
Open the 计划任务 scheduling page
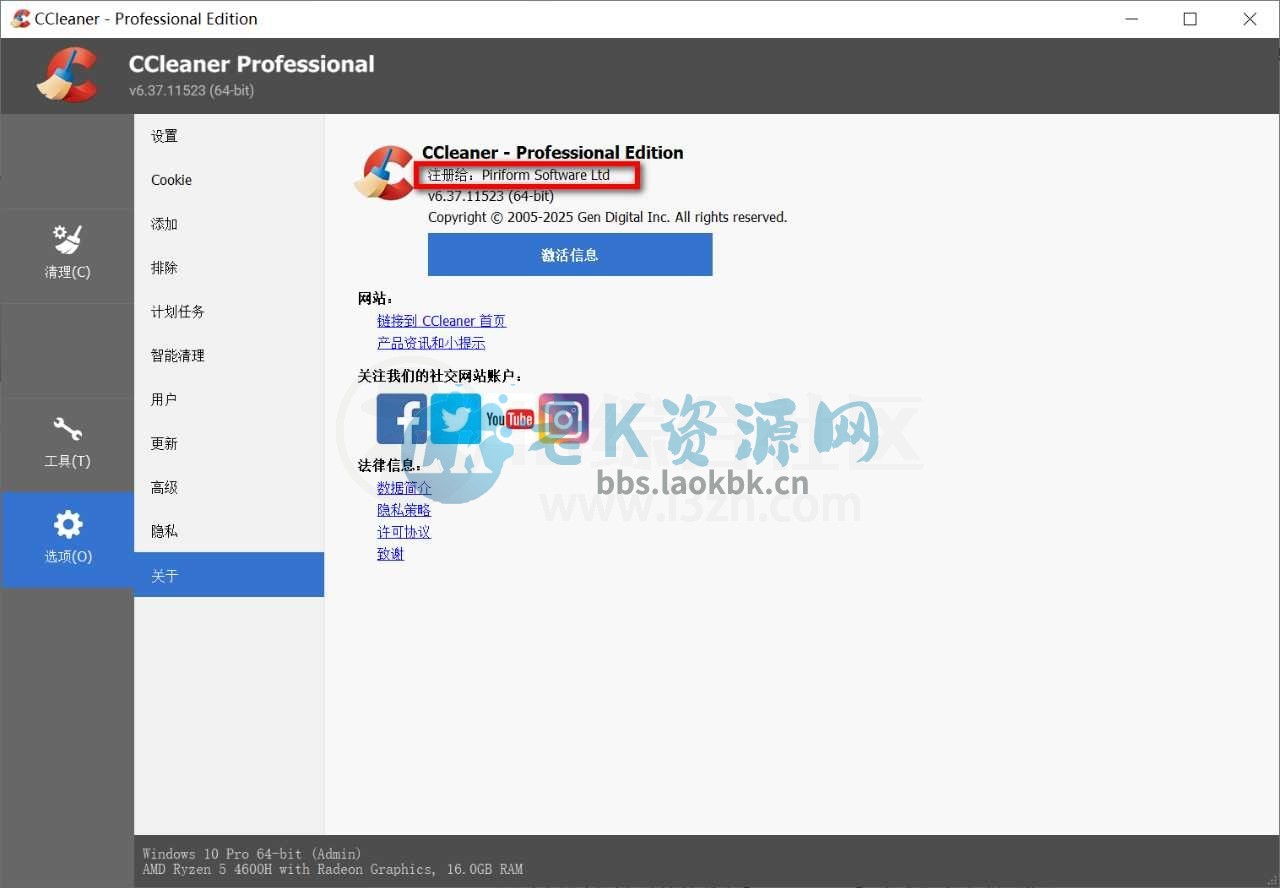pyautogui.click(x=229, y=312)
